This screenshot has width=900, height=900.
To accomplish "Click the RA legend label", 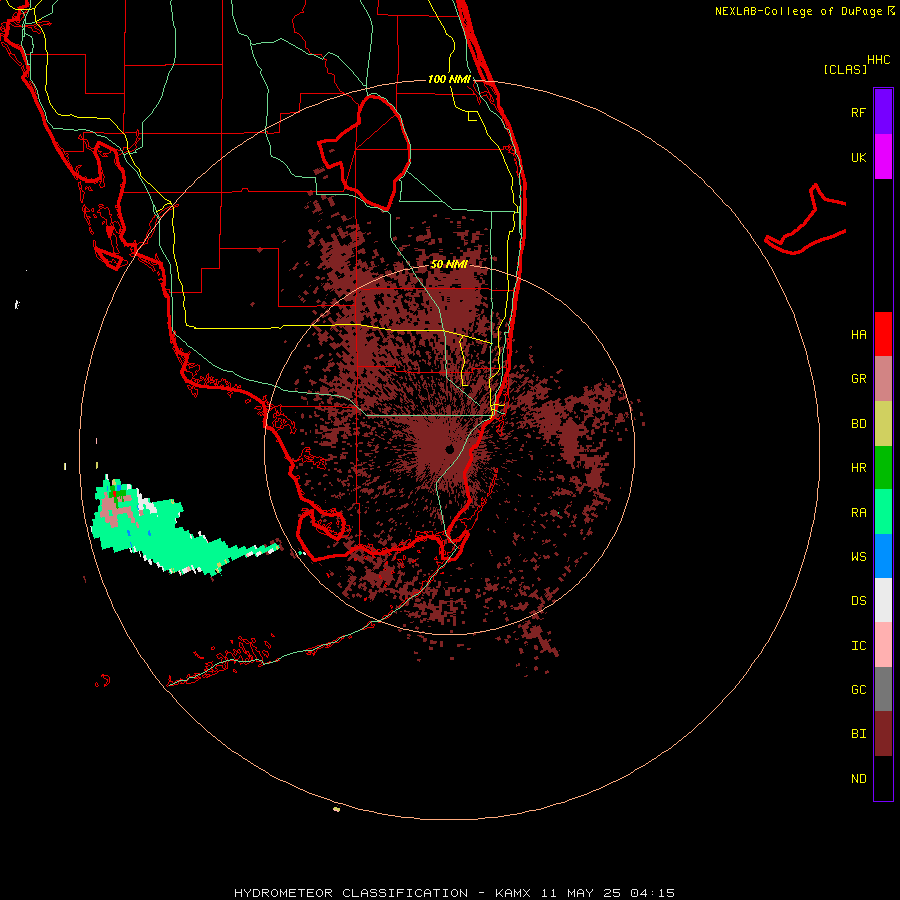I will coord(858,513).
